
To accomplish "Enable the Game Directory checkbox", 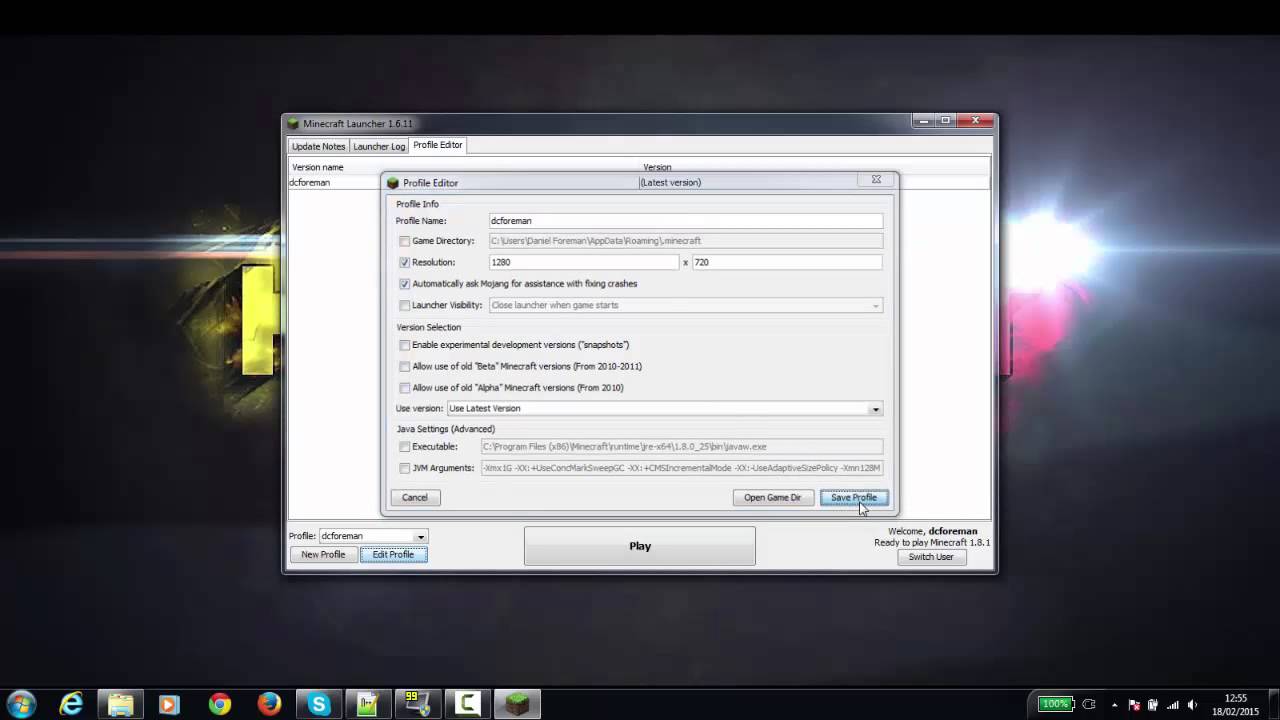I will tap(404, 241).
